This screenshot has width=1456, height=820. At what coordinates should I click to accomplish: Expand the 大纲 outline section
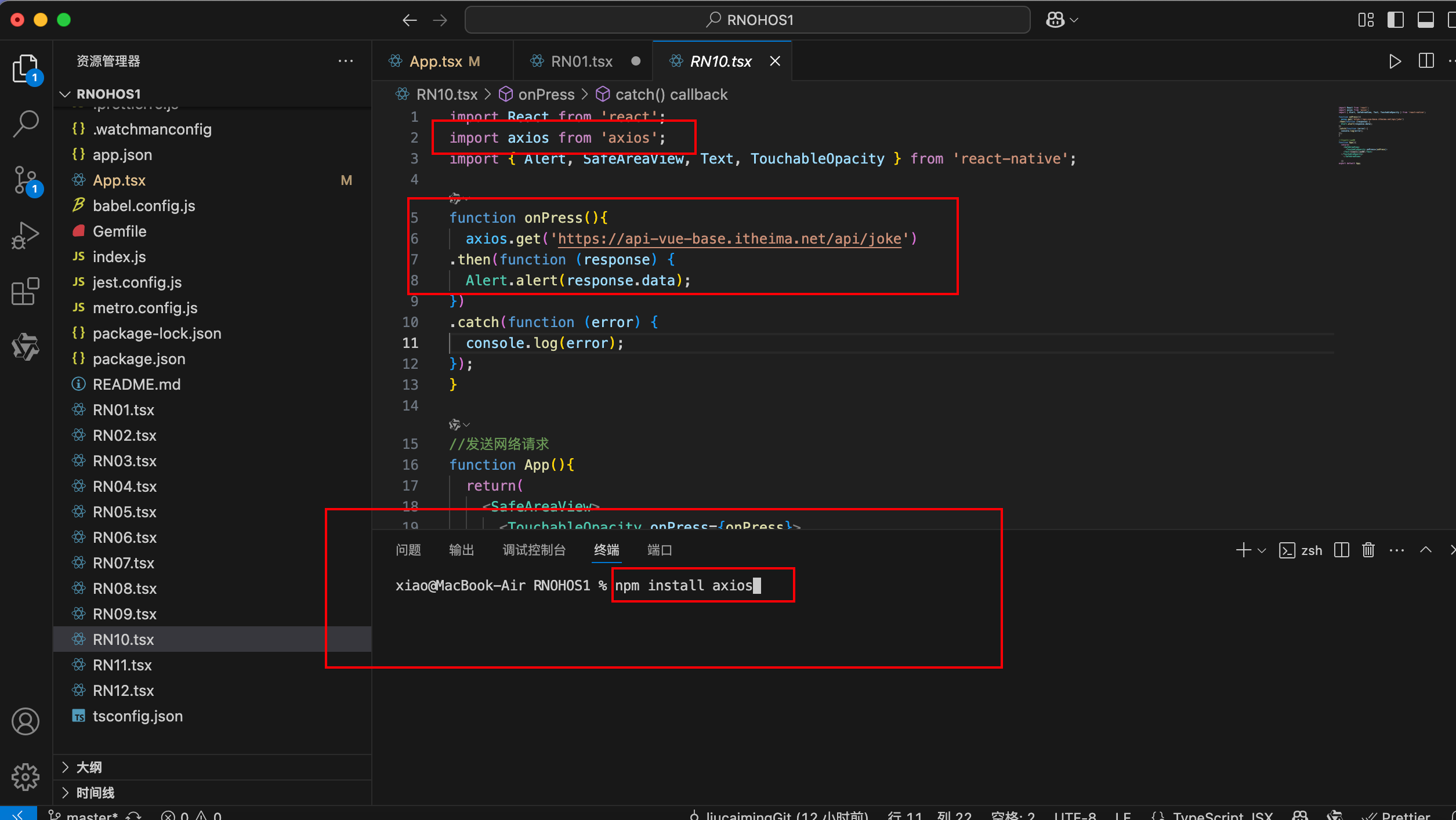[212, 767]
